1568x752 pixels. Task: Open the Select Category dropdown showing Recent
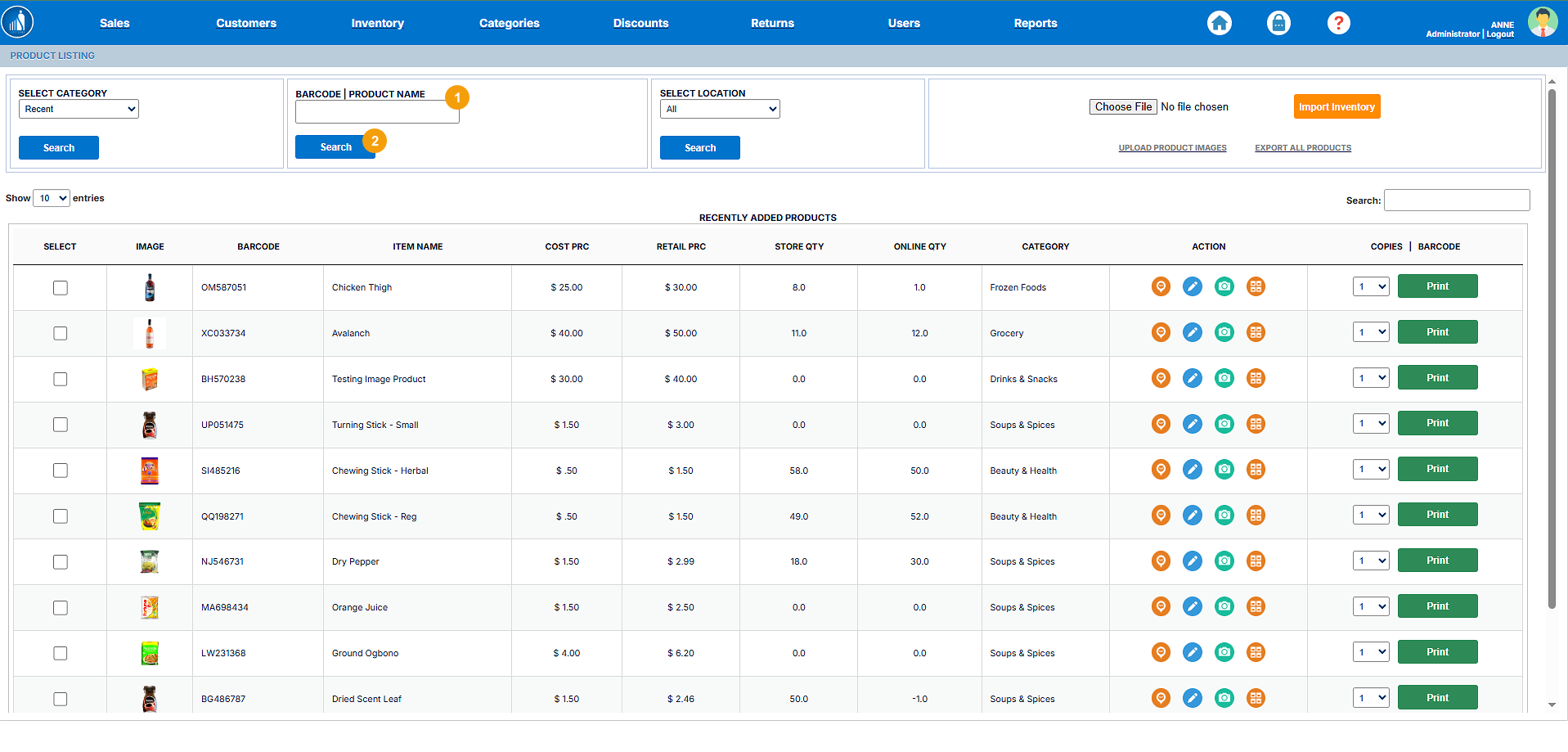pos(79,109)
